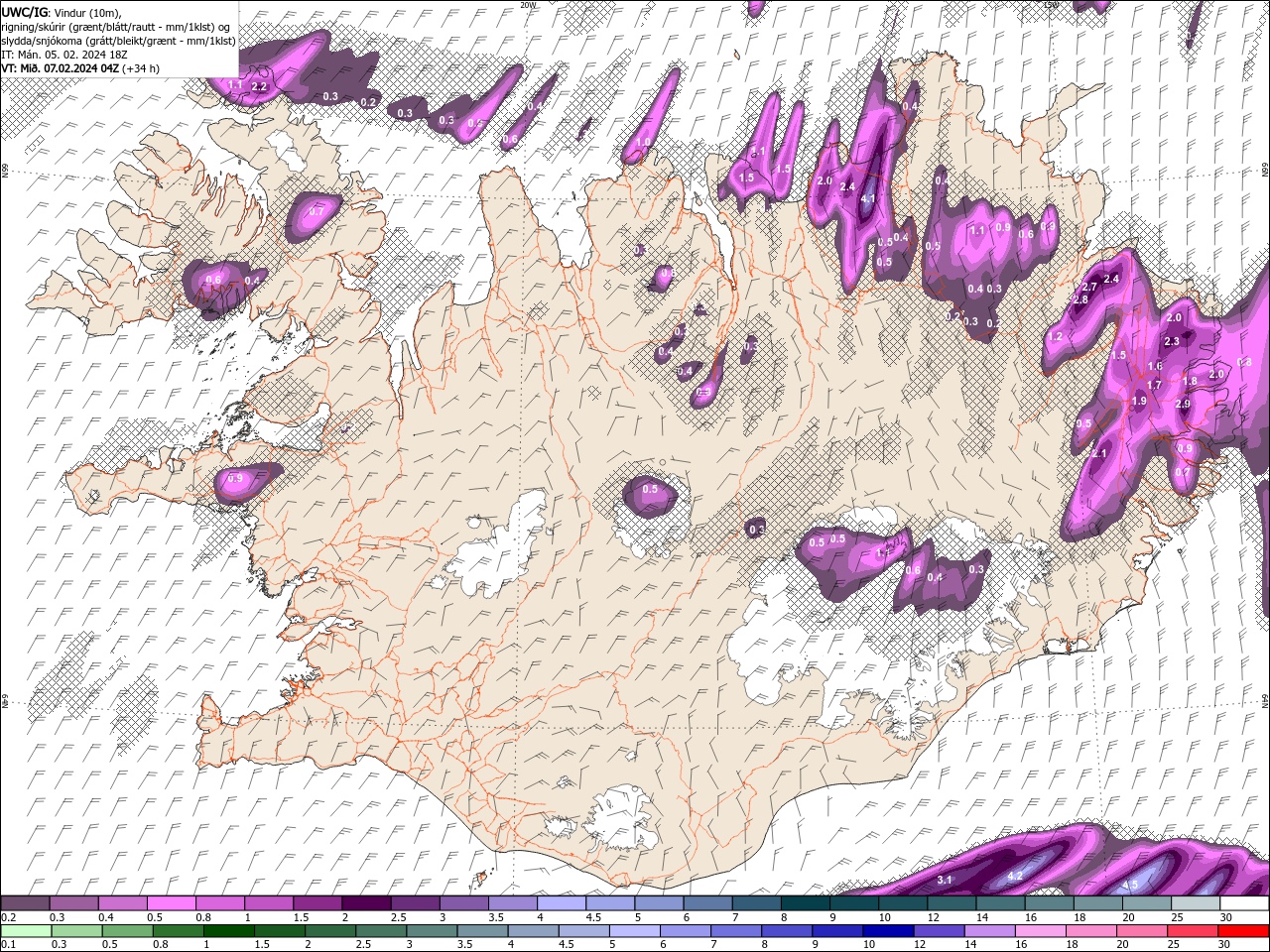The height and width of the screenshot is (952, 1270).
Task: Click the dark blue 10 swatch on the rain scale
Action: point(887,931)
